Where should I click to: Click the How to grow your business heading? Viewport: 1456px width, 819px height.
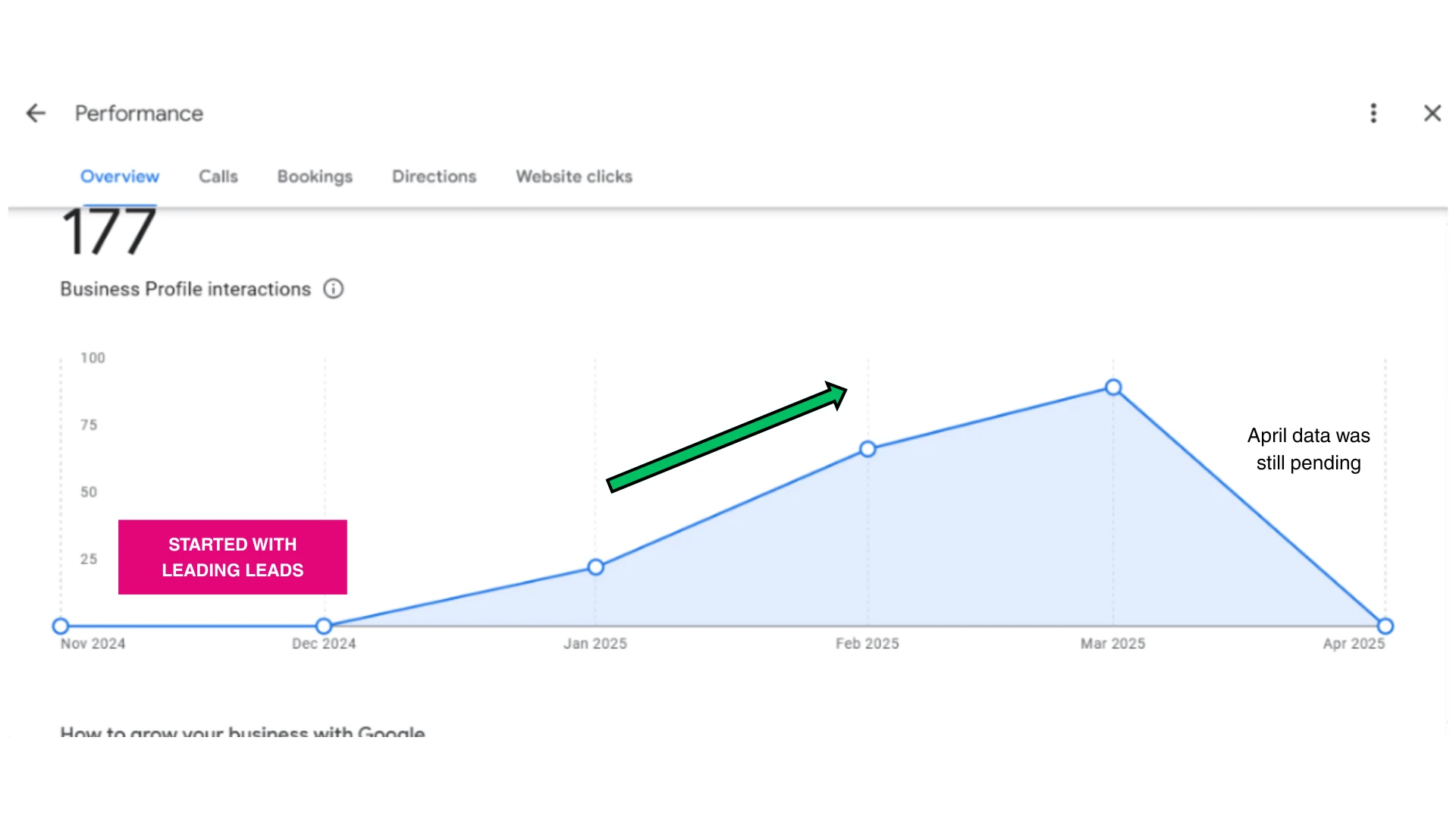coord(243,733)
